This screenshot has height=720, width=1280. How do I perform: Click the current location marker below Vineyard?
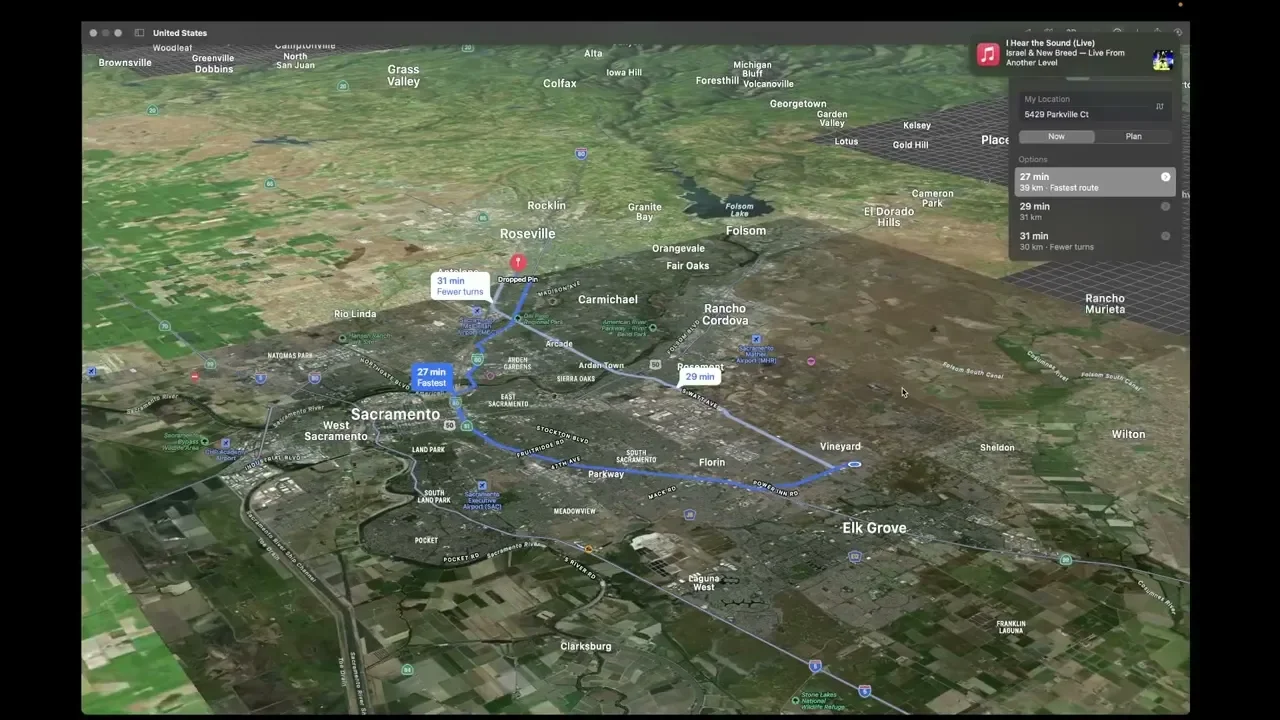click(x=854, y=464)
